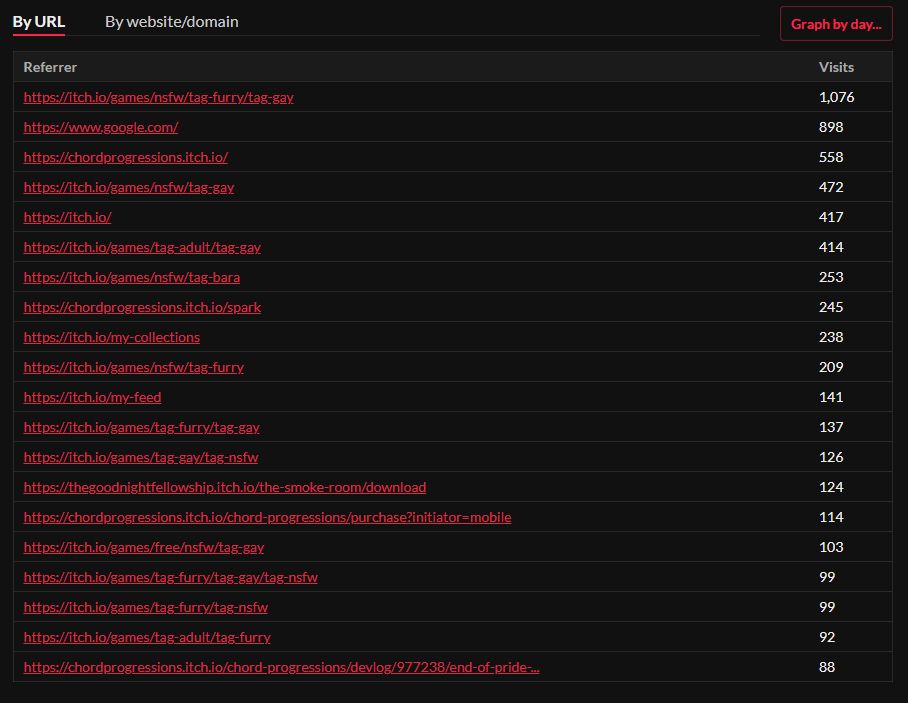Select the 417 visits value
908x703 pixels.
coord(831,217)
